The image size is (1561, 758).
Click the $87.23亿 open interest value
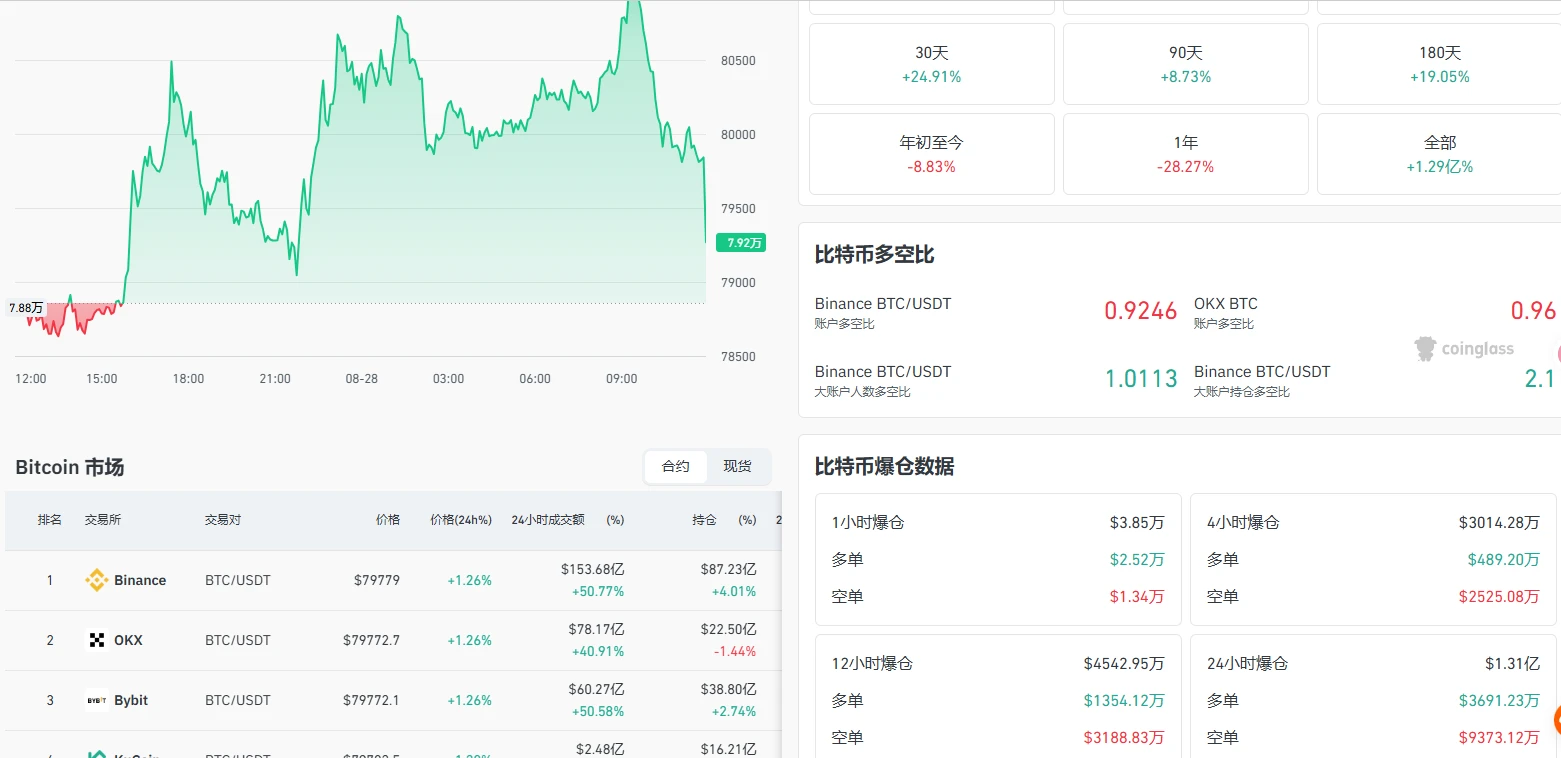(728, 569)
